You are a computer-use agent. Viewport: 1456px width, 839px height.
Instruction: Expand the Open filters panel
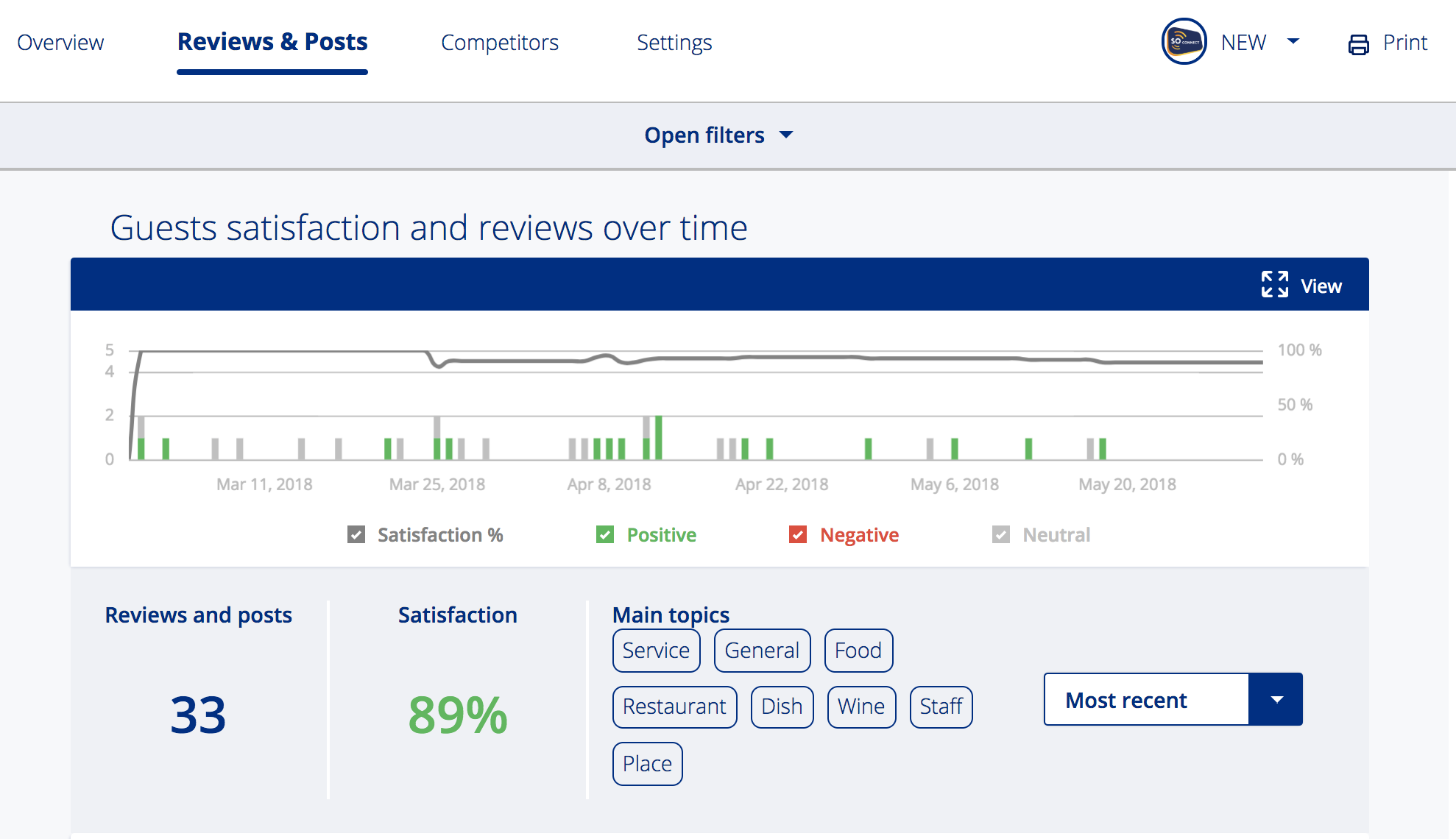718,135
